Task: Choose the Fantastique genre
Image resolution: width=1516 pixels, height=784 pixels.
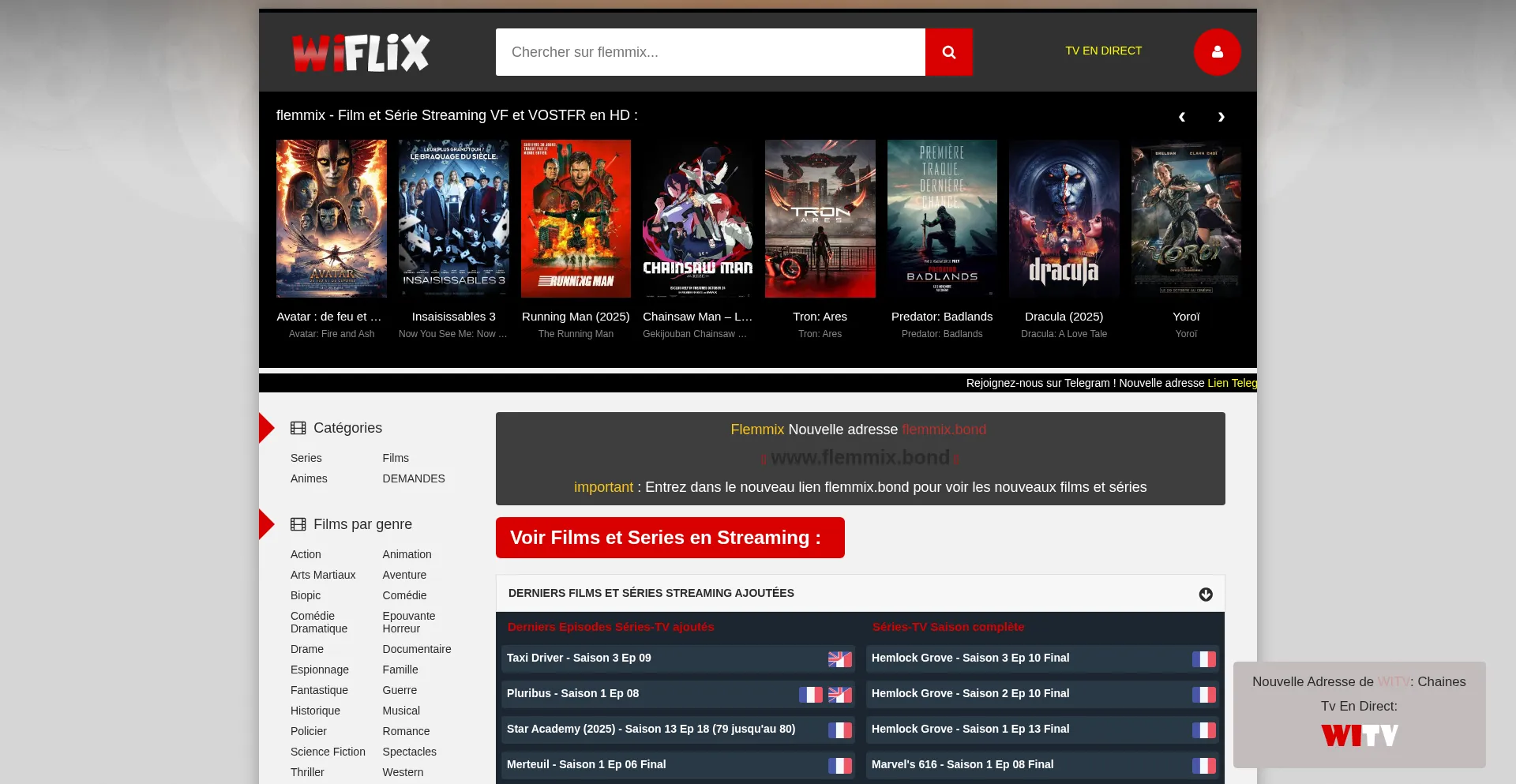Action: pyautogui.click(x=319, y=690)
